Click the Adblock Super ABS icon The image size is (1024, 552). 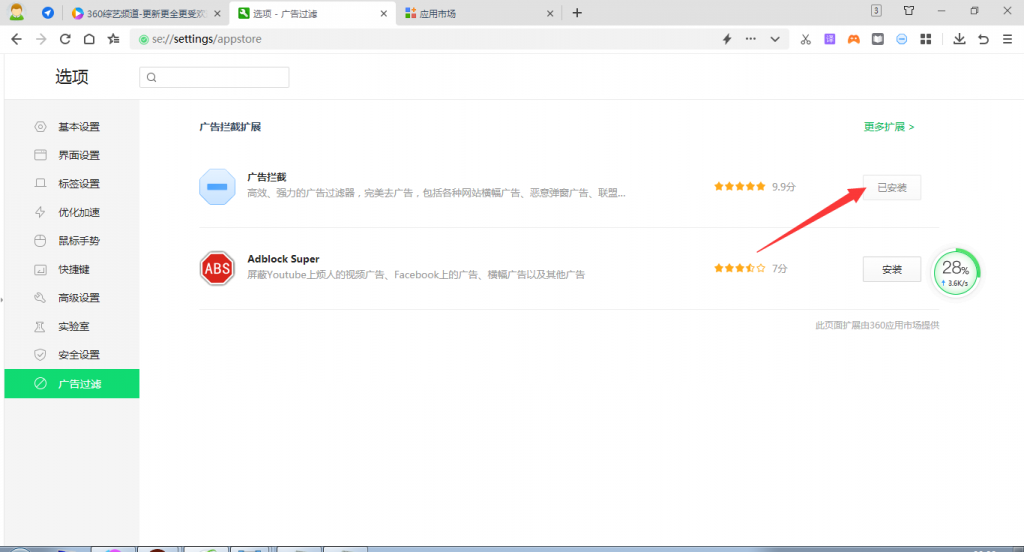tap(217, 268)
